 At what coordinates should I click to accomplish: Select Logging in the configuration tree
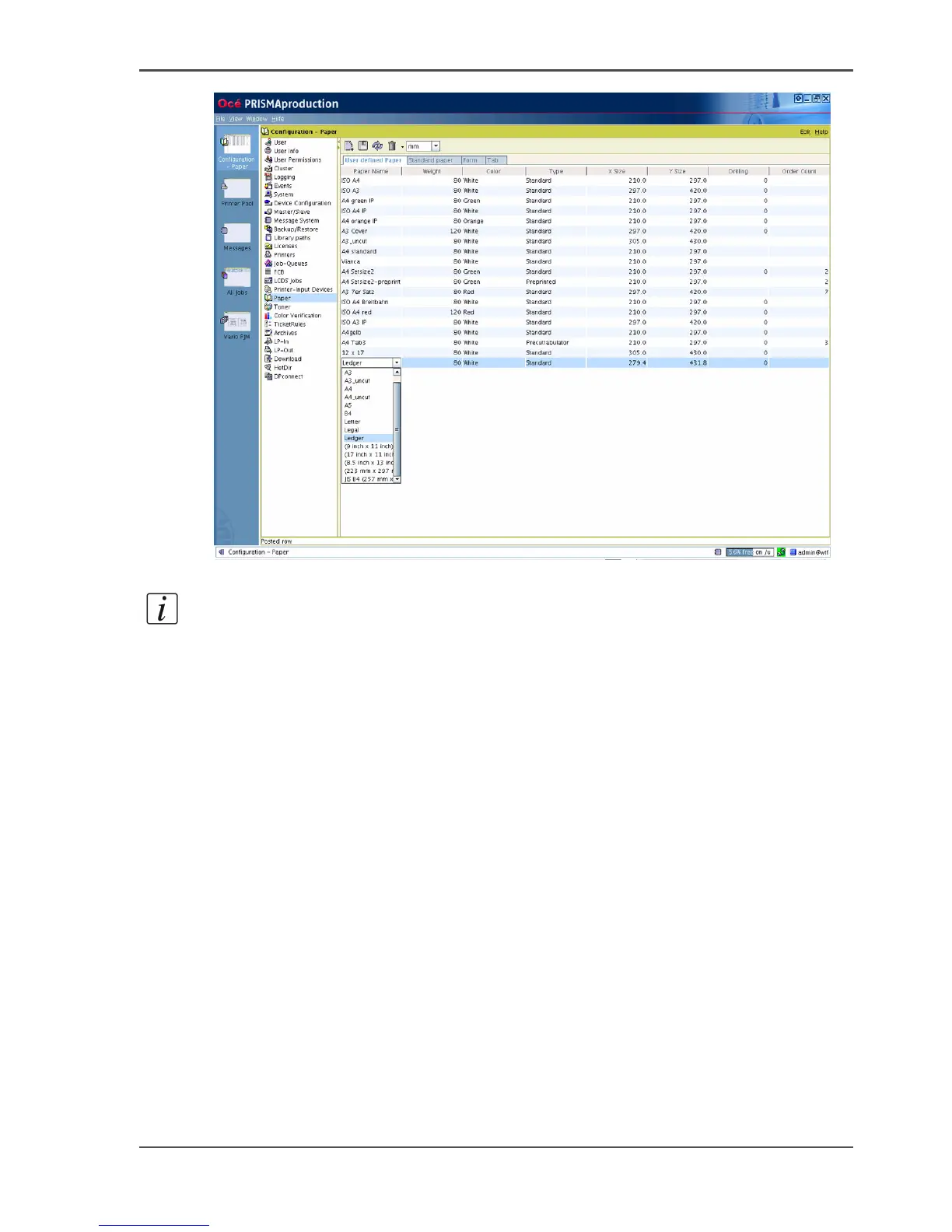click(284, 177)
